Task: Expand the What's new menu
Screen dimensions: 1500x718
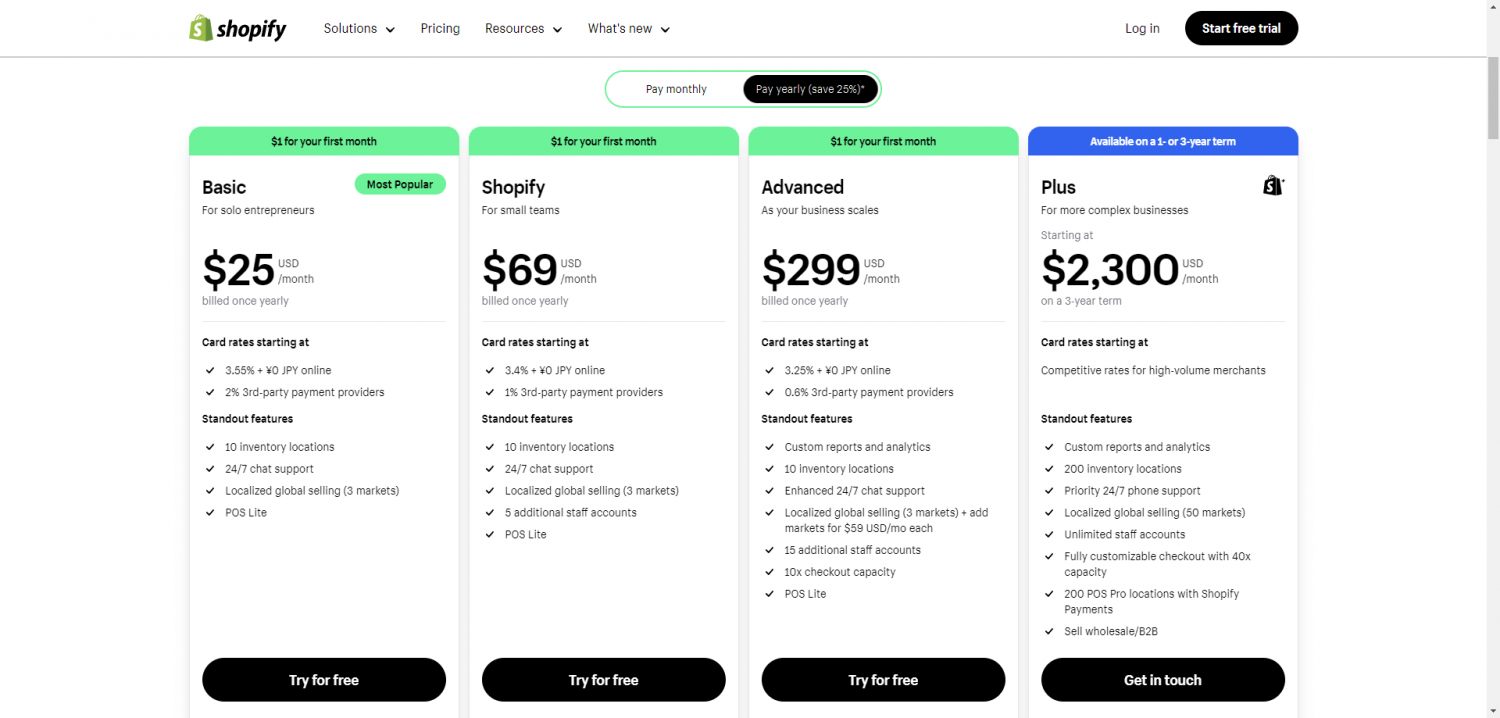Action: coord(629,28)
